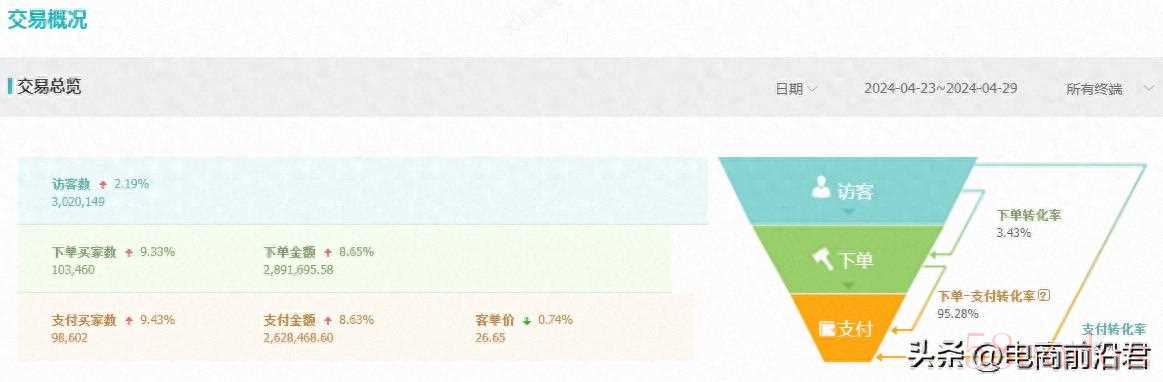The width and height of the screenshot is (1163, 382).
Task: Select the date range 2024-04-23~2024-04-29
Action: (x=940, y=88)
